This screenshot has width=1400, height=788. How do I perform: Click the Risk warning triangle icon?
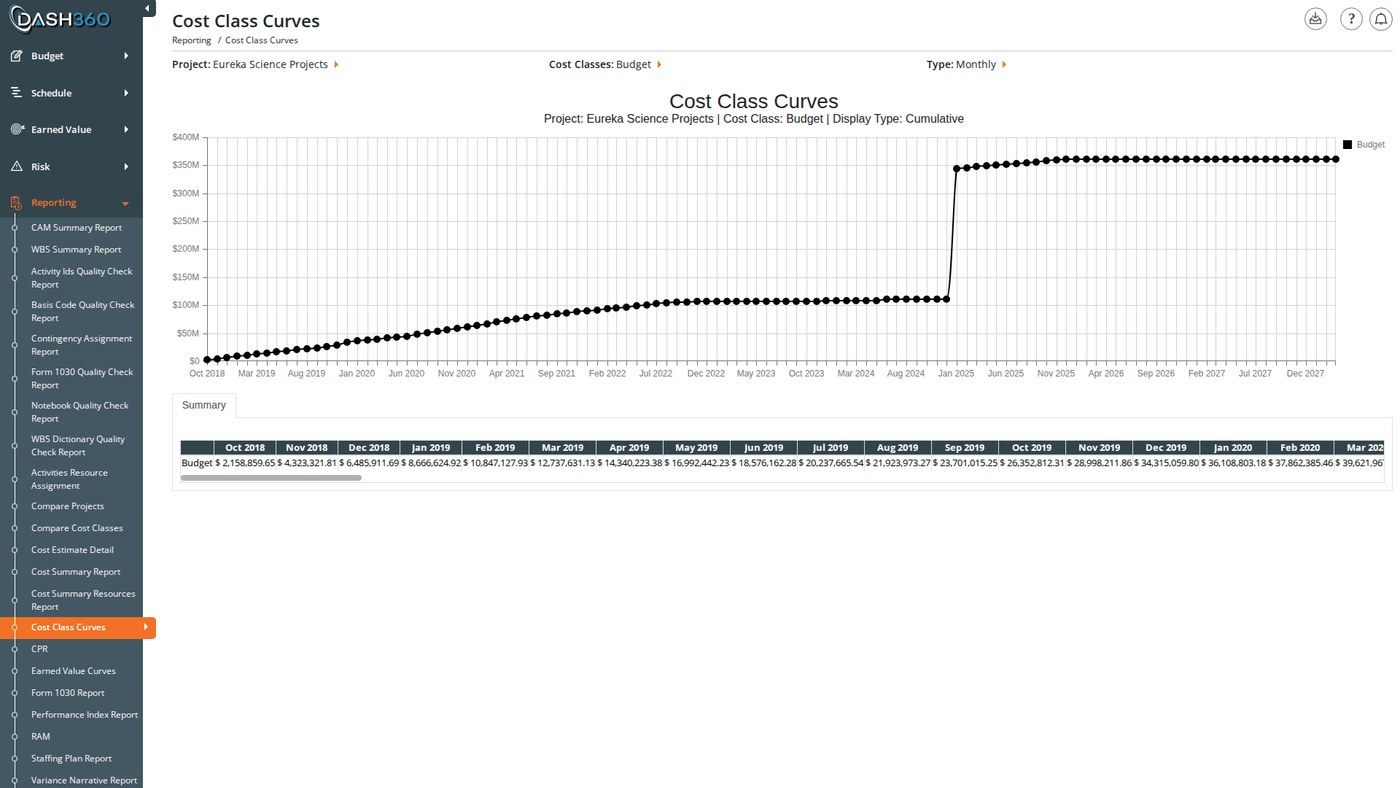point(16,167)
